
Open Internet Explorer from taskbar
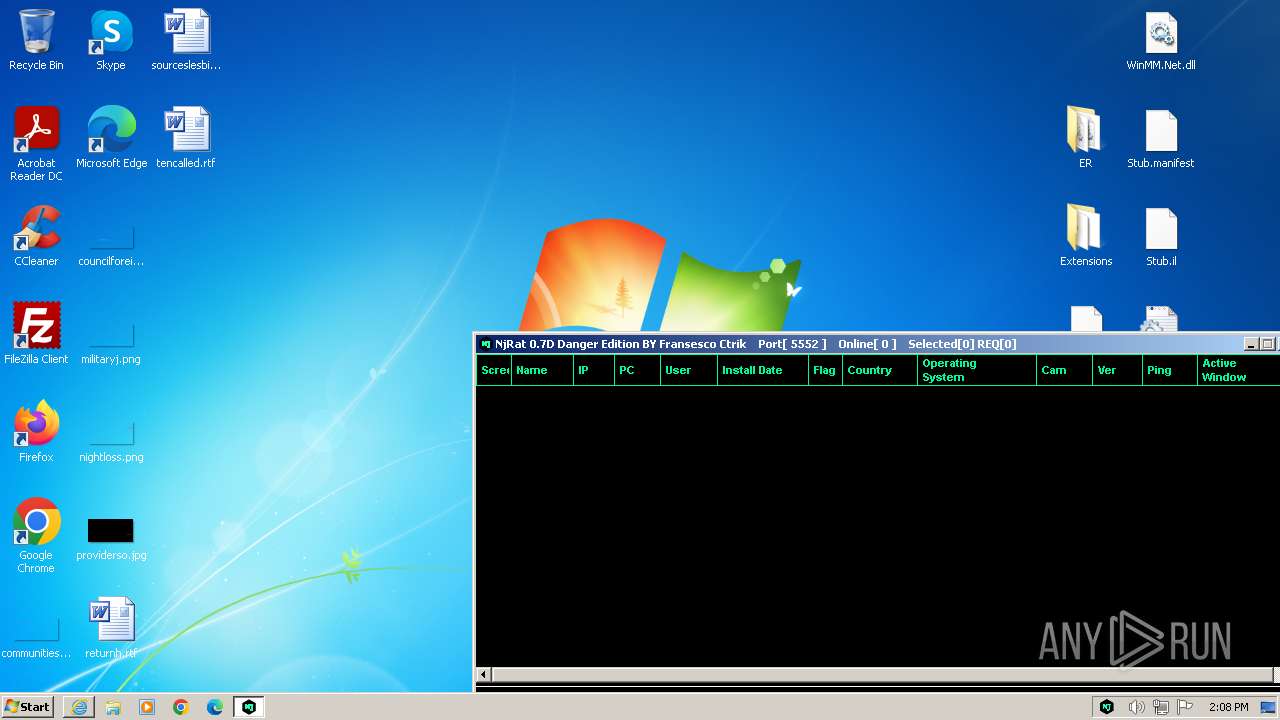79,707
